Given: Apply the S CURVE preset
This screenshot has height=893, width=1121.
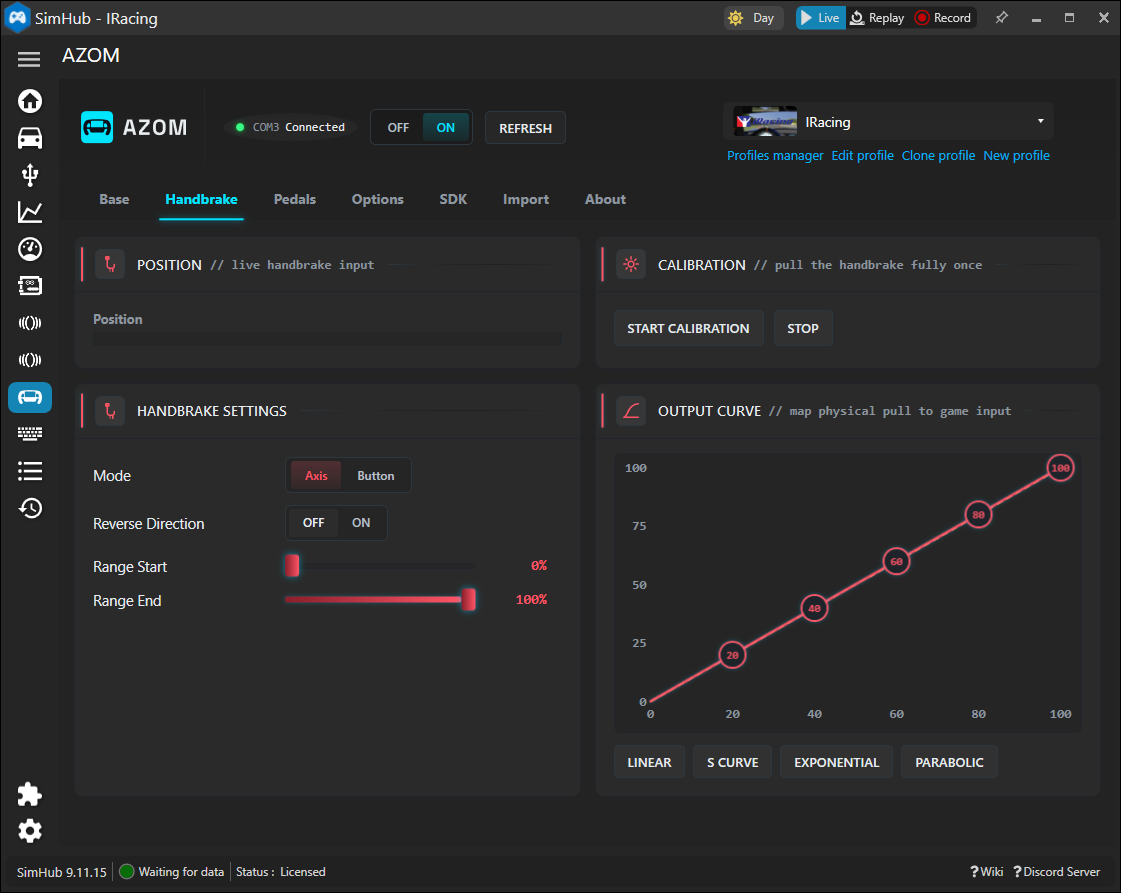Looking at the screenshot, I should click(x=733, y=762).
